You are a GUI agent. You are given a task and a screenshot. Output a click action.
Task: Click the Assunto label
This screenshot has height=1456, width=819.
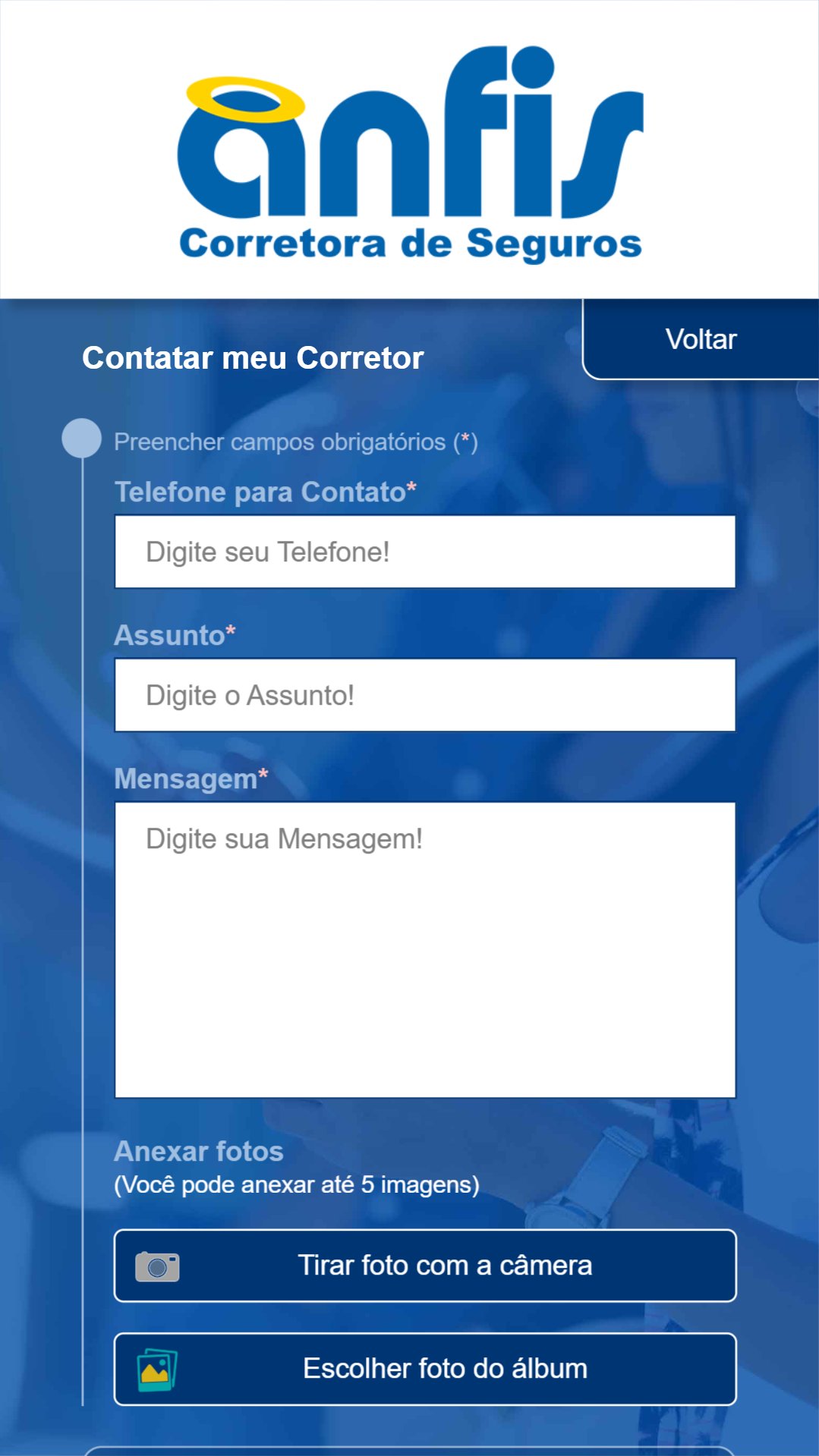click(x=175, y=635)
